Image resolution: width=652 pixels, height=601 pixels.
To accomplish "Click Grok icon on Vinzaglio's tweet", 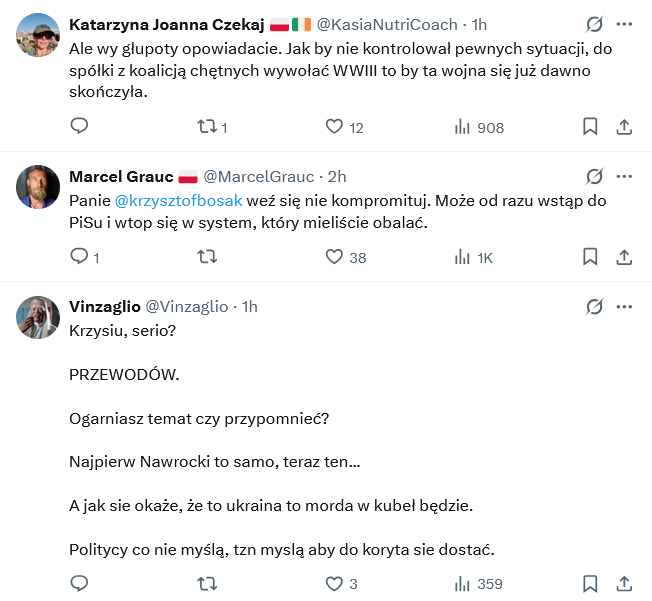I will pos(594,307).
